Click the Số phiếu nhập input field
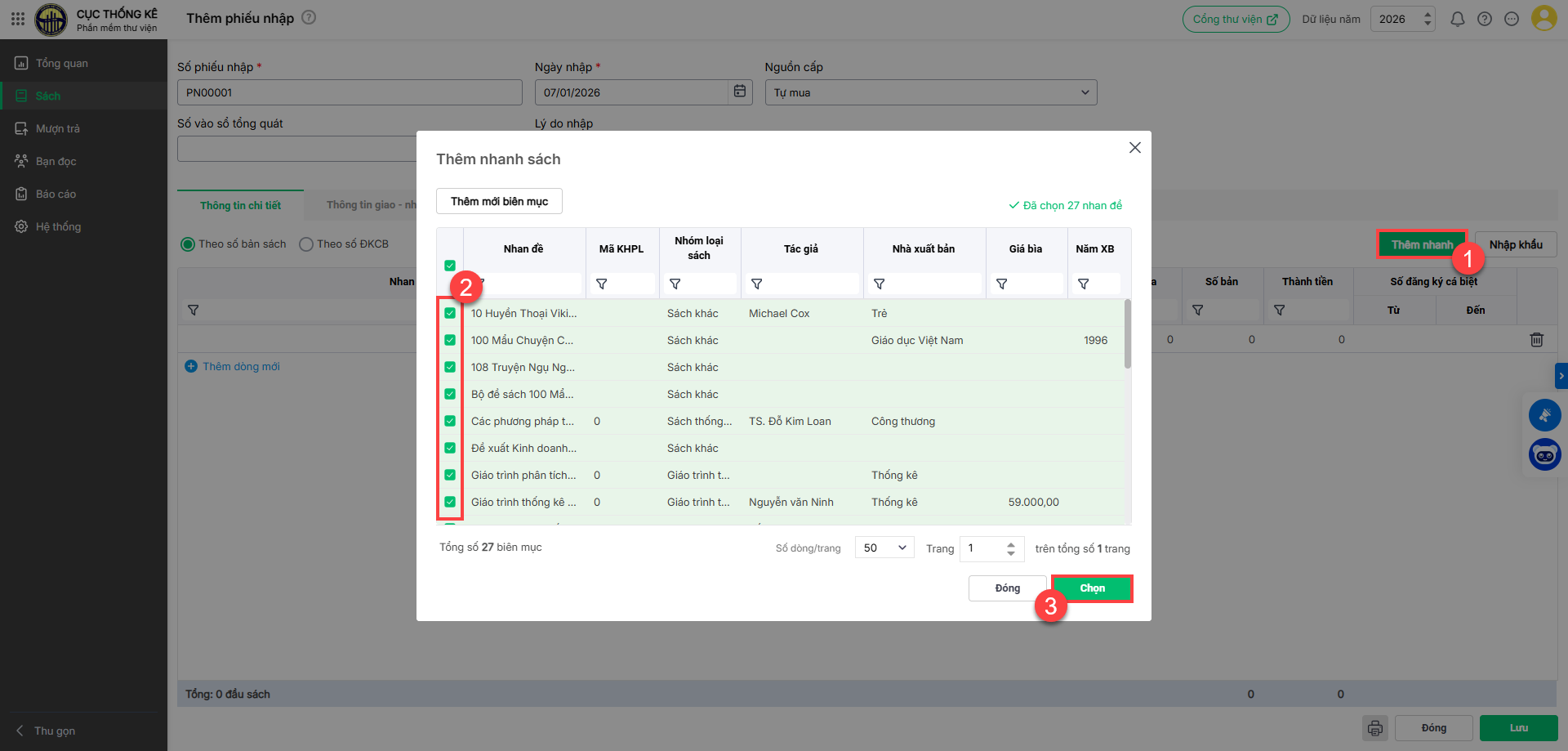1568x751 pixels. [350, 92]
